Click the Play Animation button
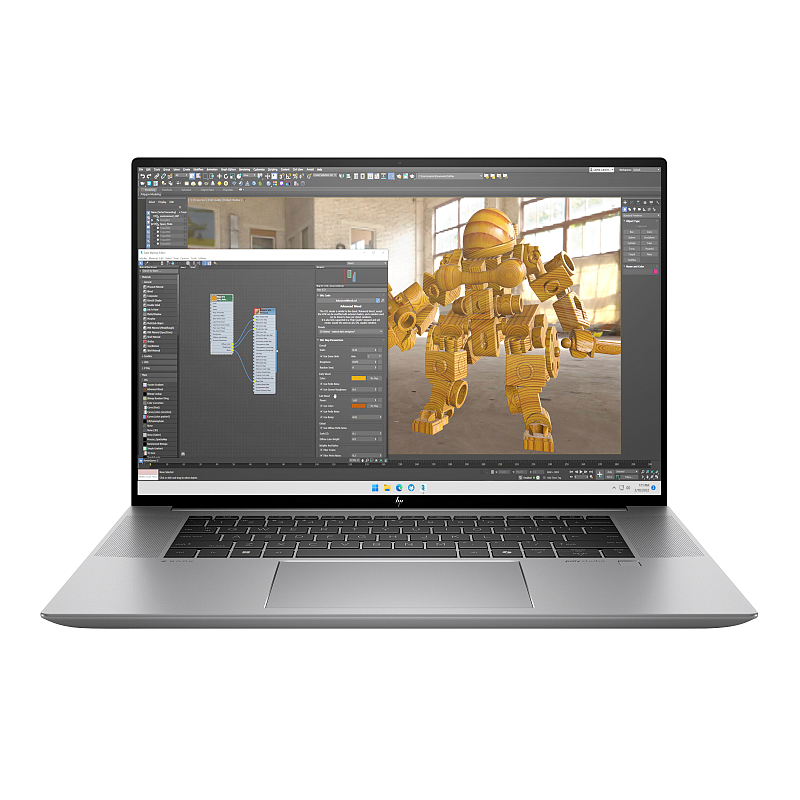This screenshot has height=800, width=800. pos(581,472)
